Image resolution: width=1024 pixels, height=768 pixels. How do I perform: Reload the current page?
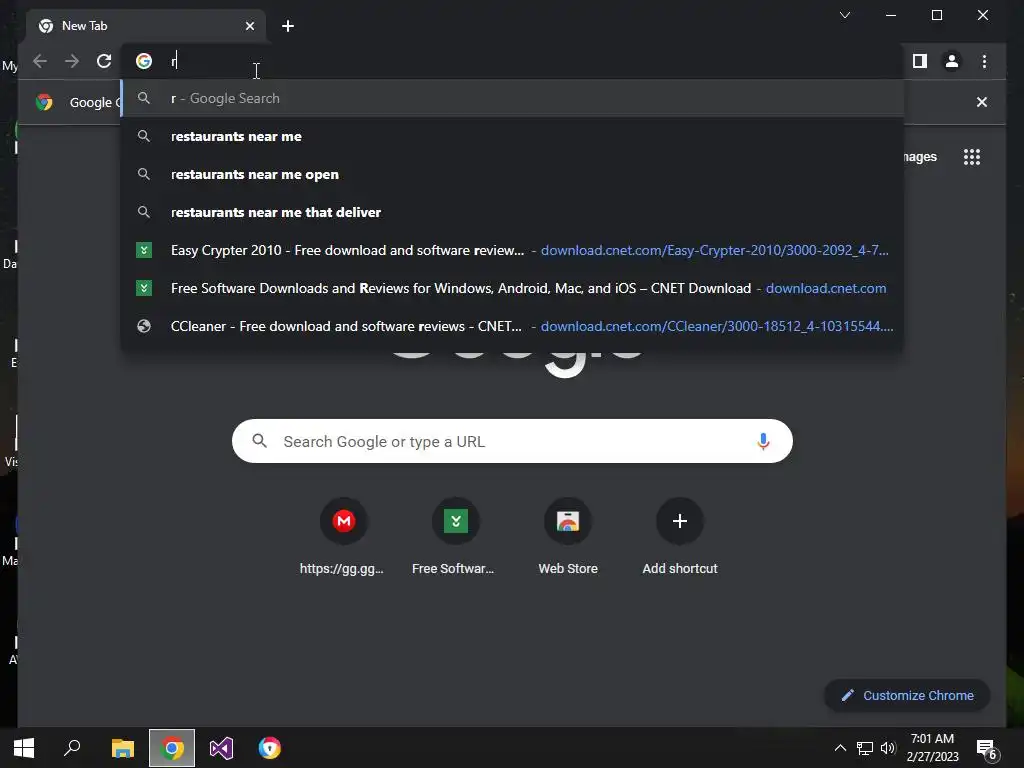point(104,61)
